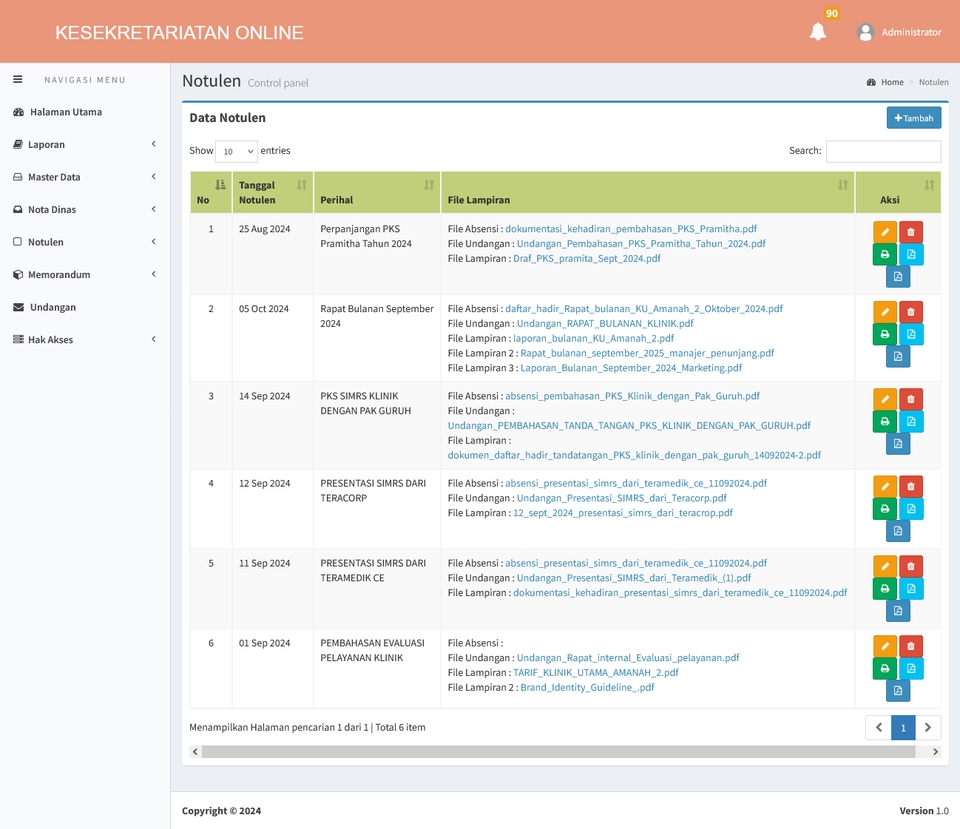960x829 pixels.
Task: Click the notification bell icon
Action: (817, 32)
